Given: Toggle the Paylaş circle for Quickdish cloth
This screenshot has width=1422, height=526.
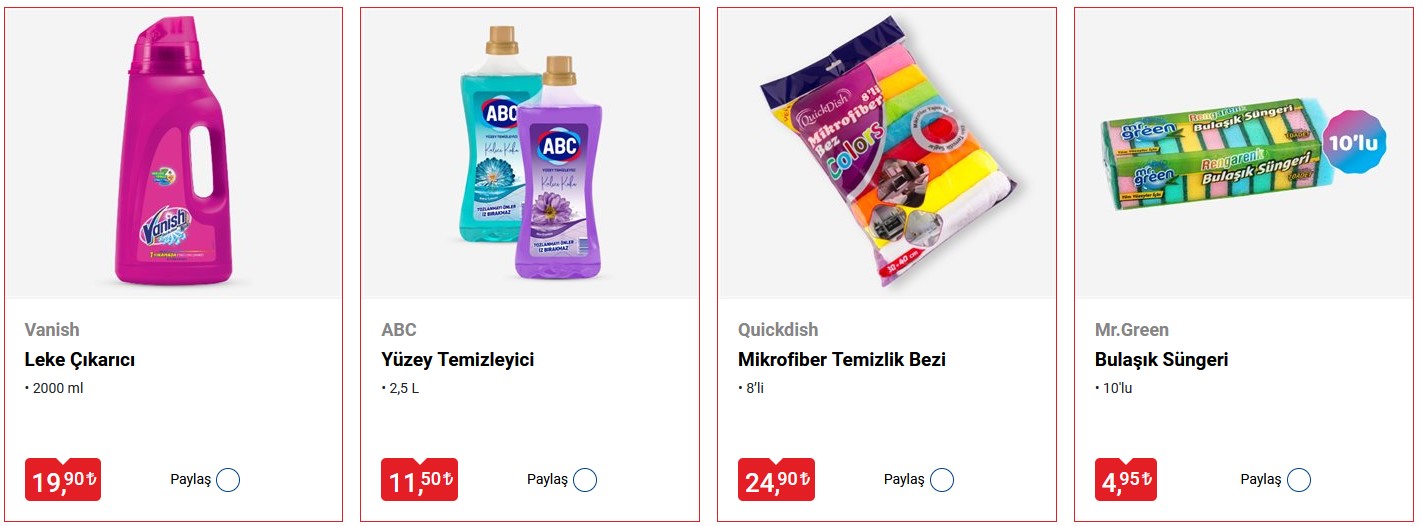Looking at the screenshot, I should (x=942, y=480).
